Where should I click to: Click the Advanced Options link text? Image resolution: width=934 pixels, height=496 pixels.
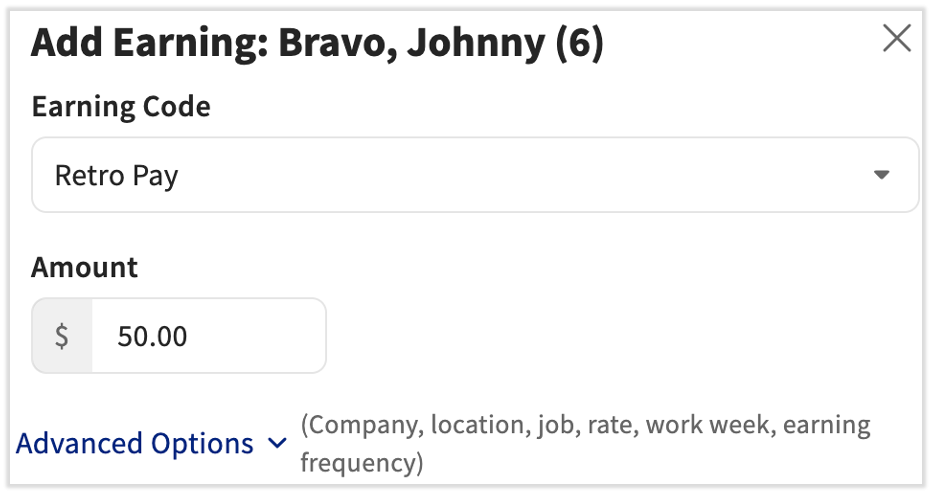tap(135, 443)
